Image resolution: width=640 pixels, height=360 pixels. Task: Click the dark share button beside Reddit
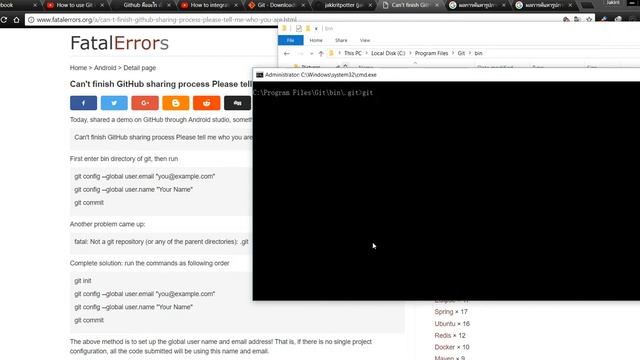pos(237,103)
